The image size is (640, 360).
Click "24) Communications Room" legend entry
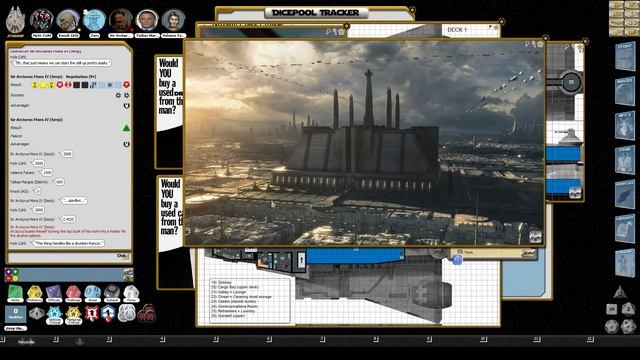coord(234,306)
